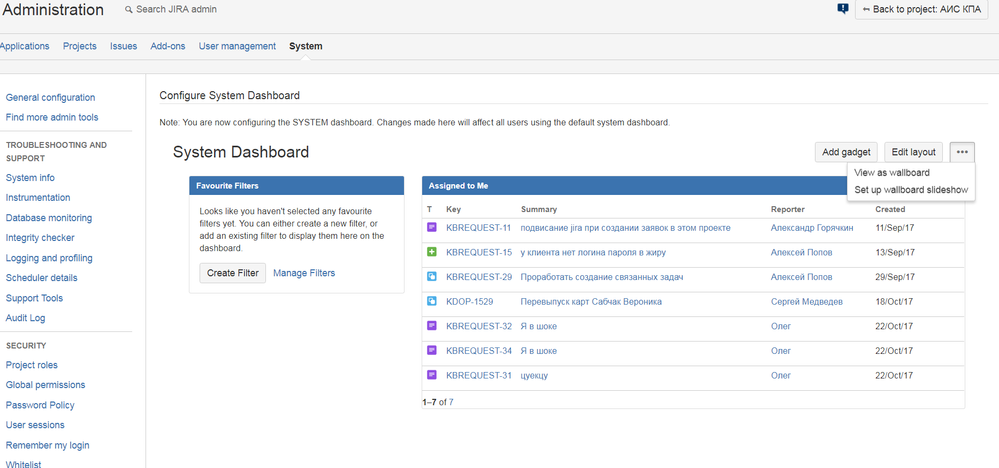Click green plus issue type icon for KBREQUEST-15
This screenshot has height=468, width=999.
pos(431,252)
